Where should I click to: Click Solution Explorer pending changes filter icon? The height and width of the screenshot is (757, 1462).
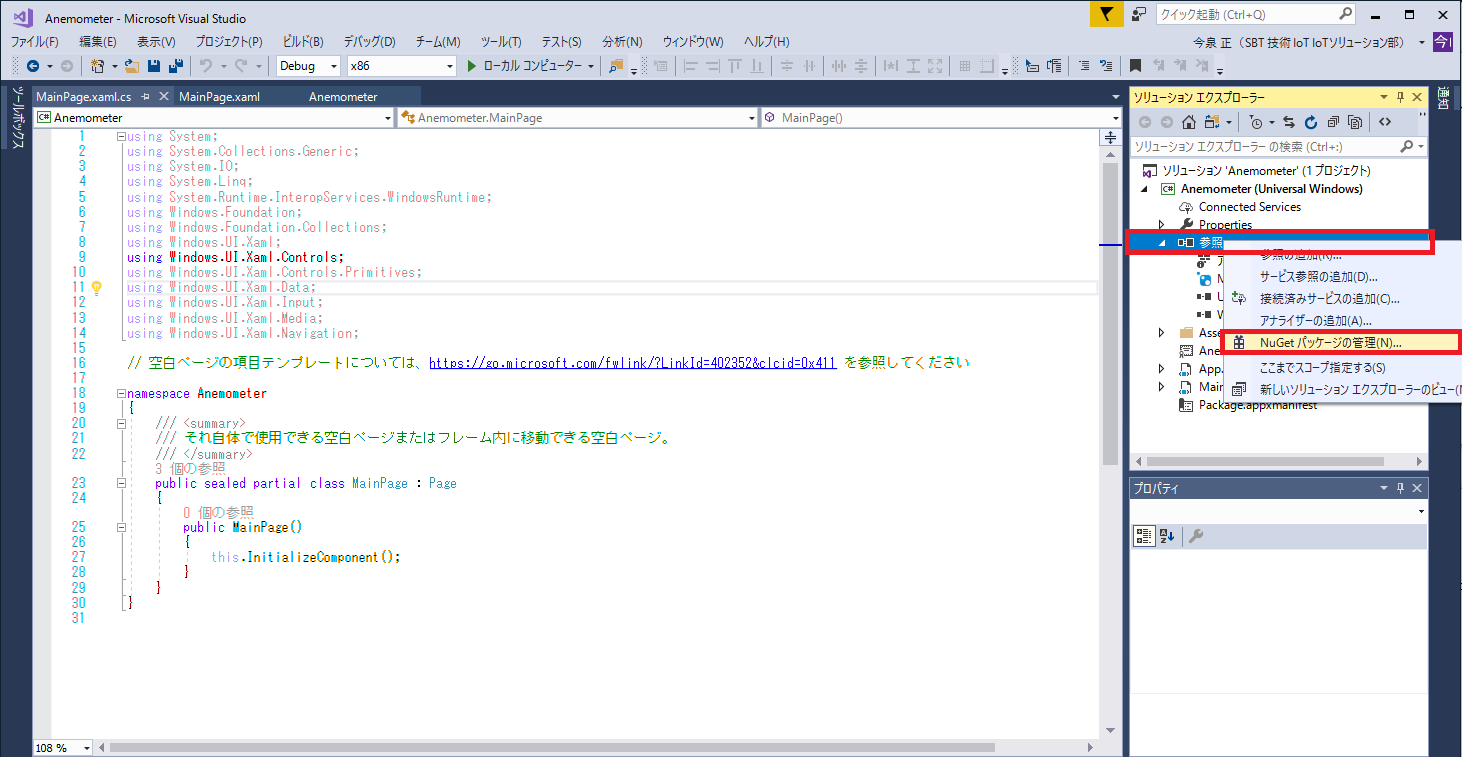pos(1256,122)
